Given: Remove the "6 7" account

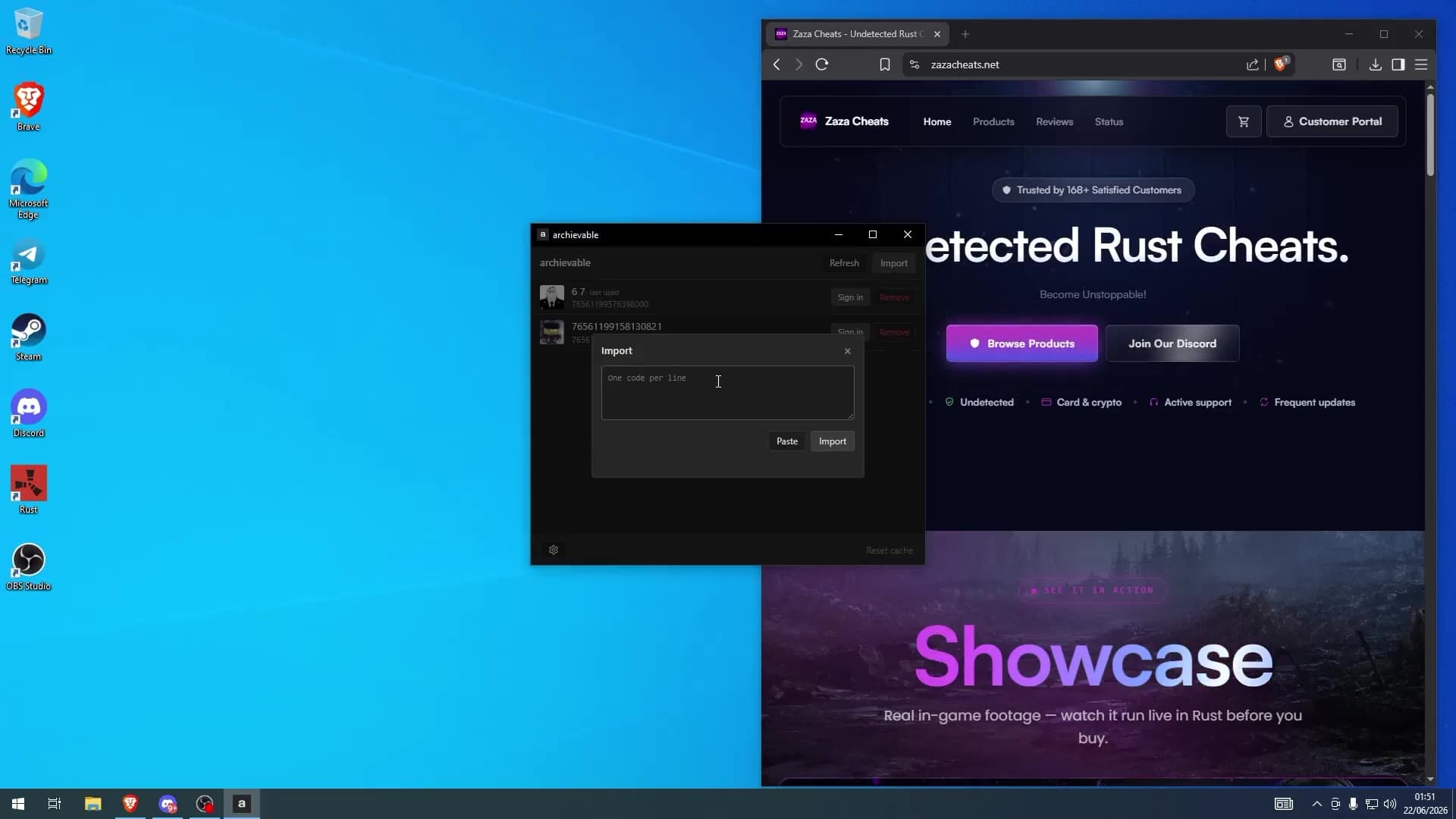Looking at the screenshot, I should pyautogui.click(x=894, y=297).
